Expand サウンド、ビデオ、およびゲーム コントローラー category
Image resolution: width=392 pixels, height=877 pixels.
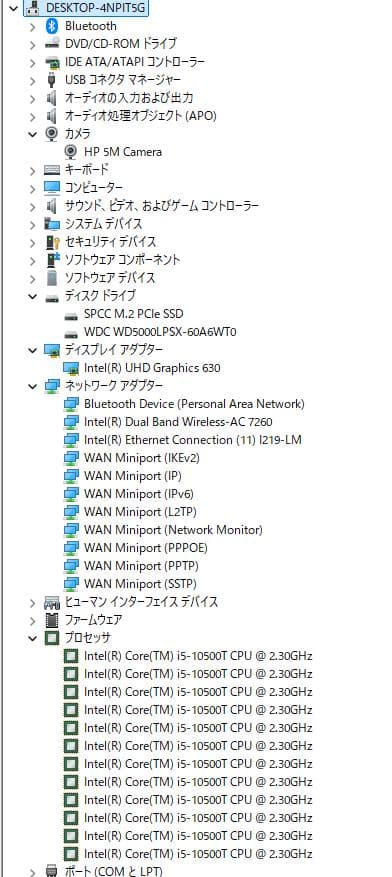click(33, 206)
